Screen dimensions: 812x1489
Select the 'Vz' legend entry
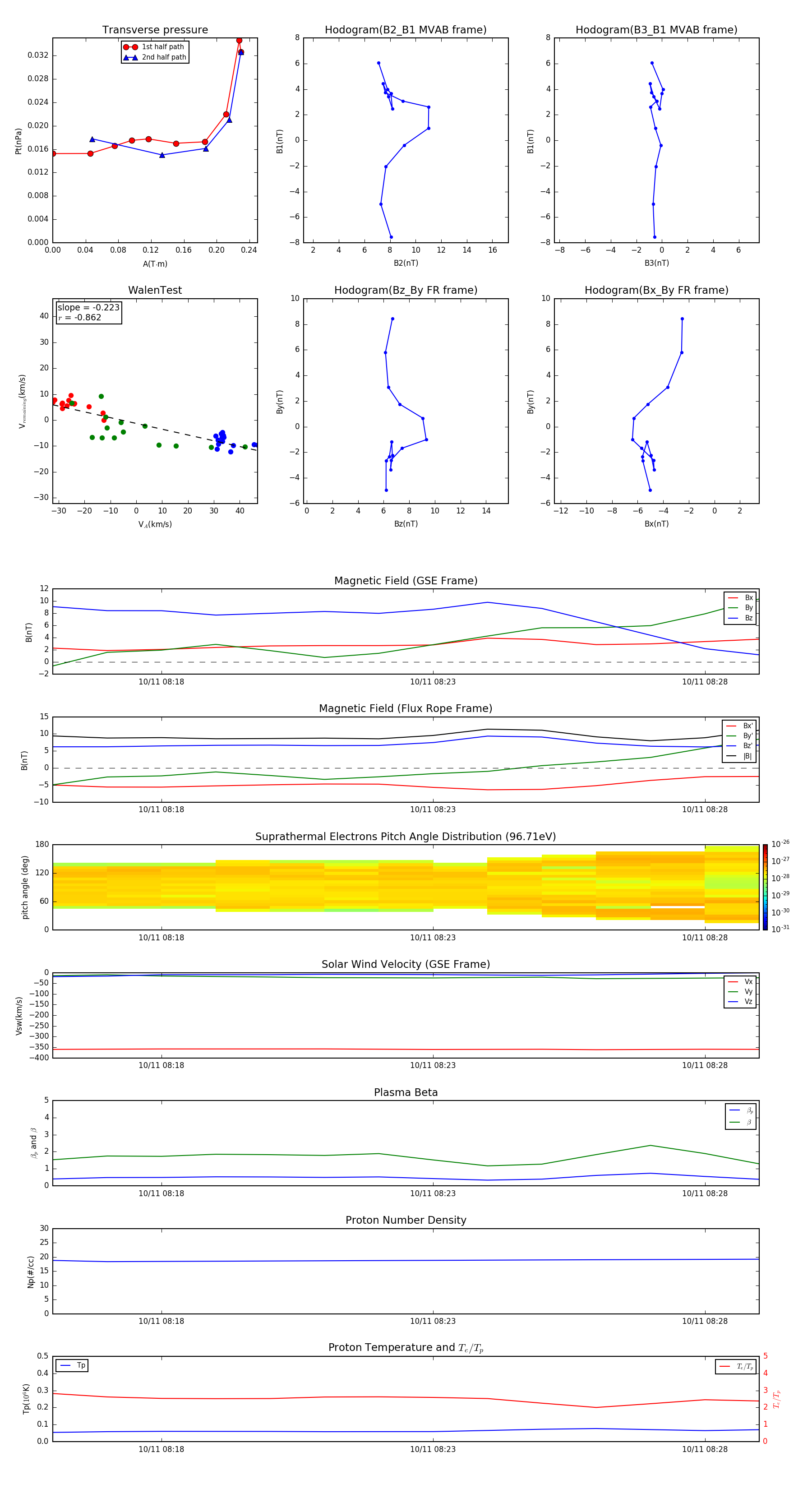coord(740,1002)
